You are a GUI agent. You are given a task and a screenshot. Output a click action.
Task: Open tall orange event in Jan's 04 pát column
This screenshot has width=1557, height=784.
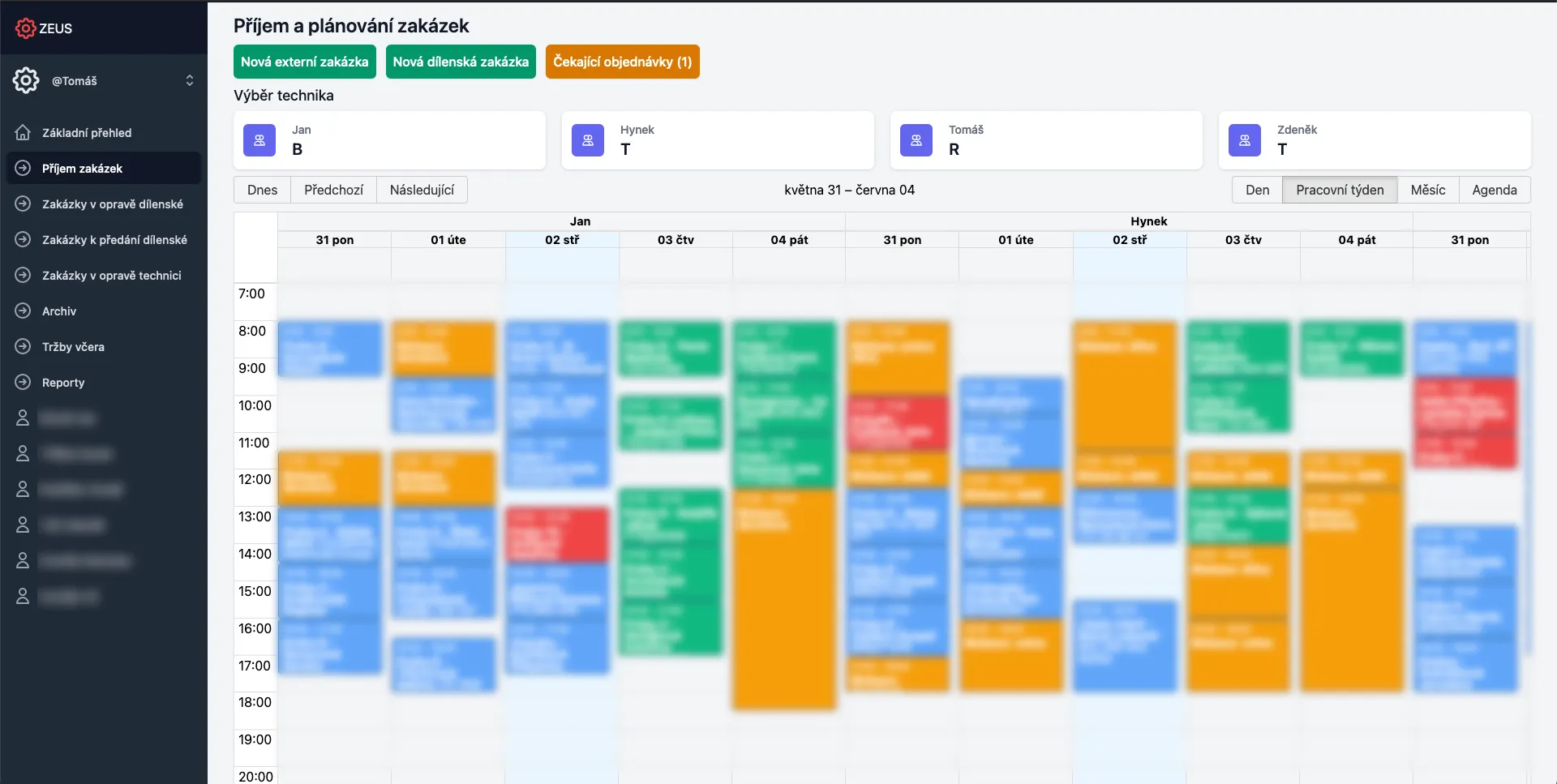[x=784, y=598]
